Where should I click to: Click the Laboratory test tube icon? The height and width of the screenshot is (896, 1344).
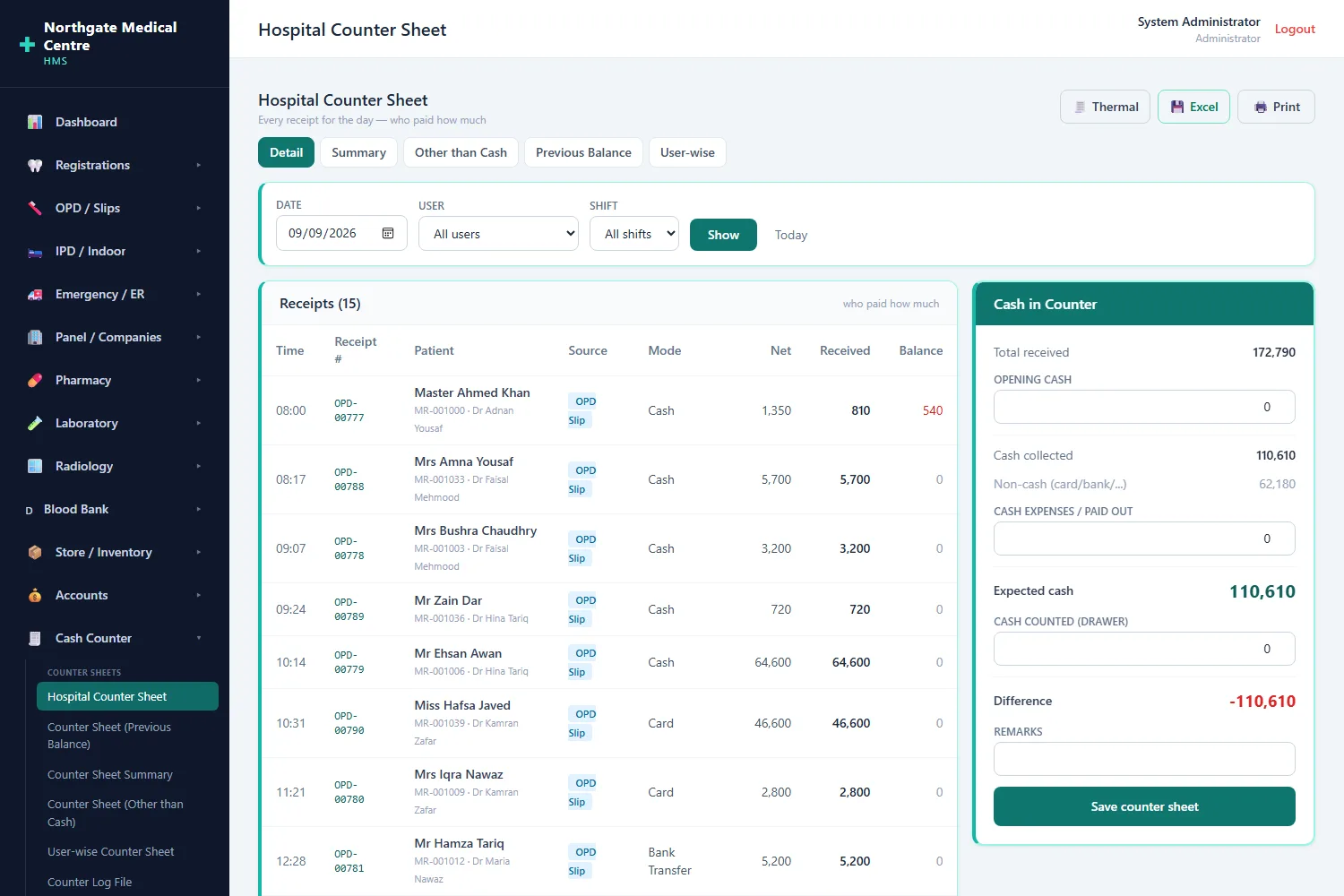35,423
